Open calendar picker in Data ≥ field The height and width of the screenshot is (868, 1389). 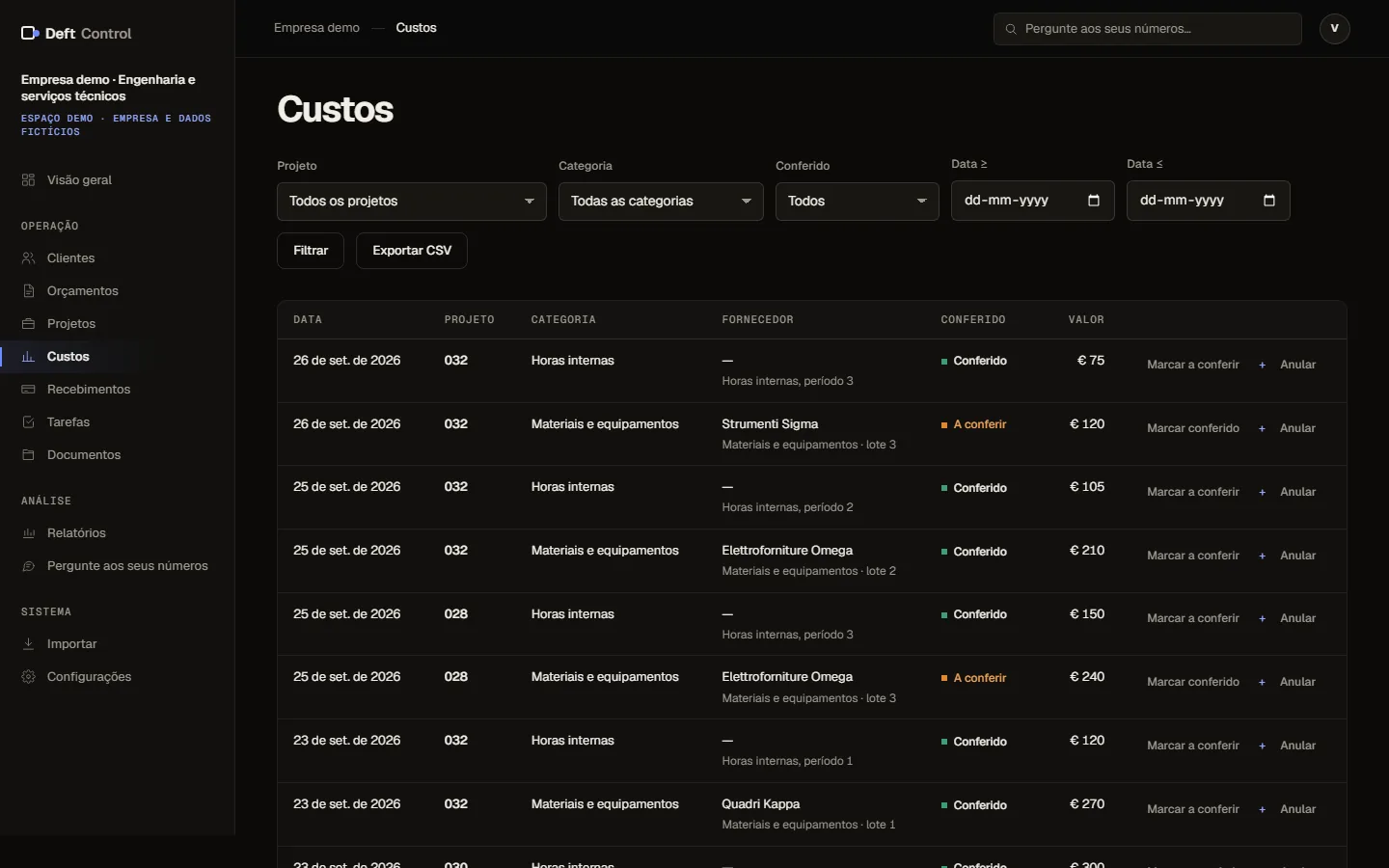click(1094, 201)
